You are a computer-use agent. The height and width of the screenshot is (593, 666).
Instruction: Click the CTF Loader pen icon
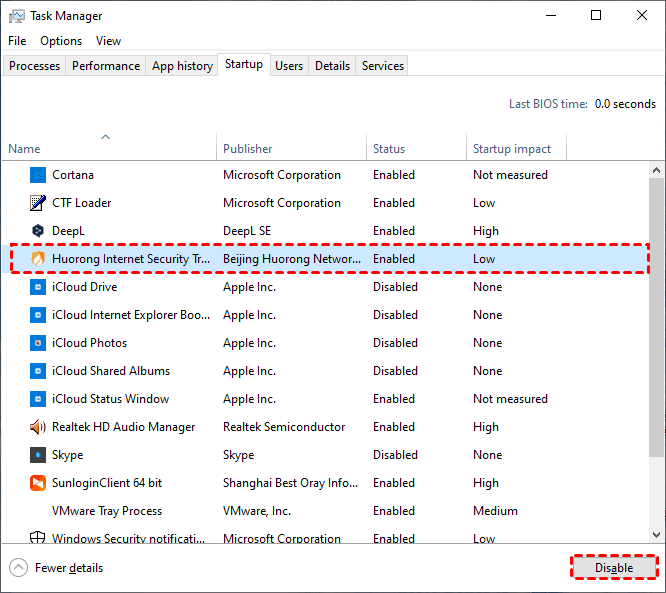coord(38,203)
